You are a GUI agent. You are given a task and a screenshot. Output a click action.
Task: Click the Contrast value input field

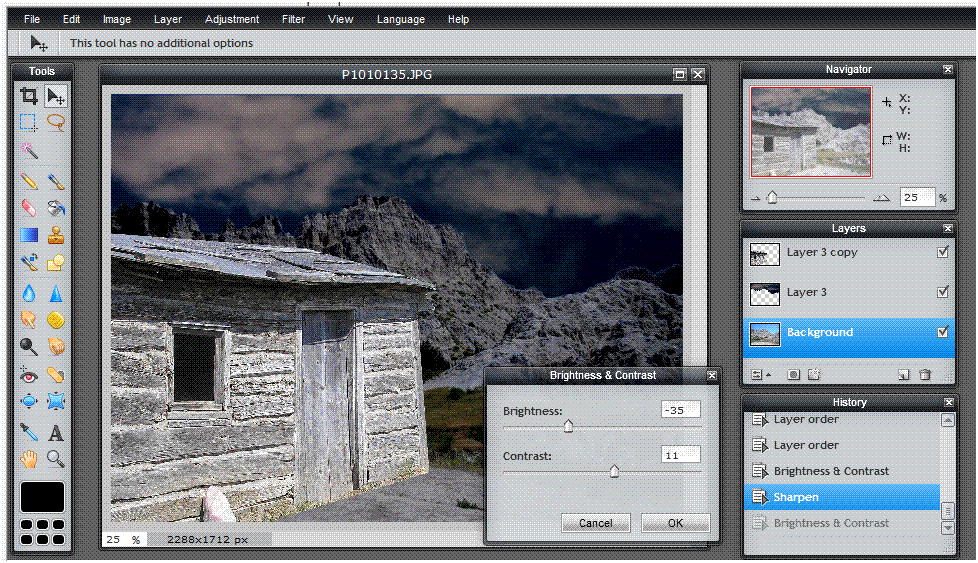point(680,455)
